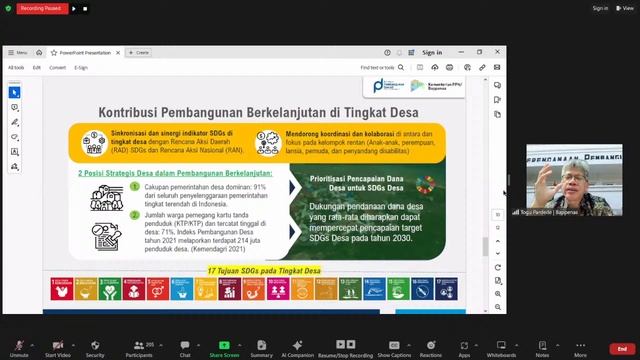Open audio options caret next to Unmute
Viewport: 640px width, 360px height.
pyautogui.click(x=32, y=345)
